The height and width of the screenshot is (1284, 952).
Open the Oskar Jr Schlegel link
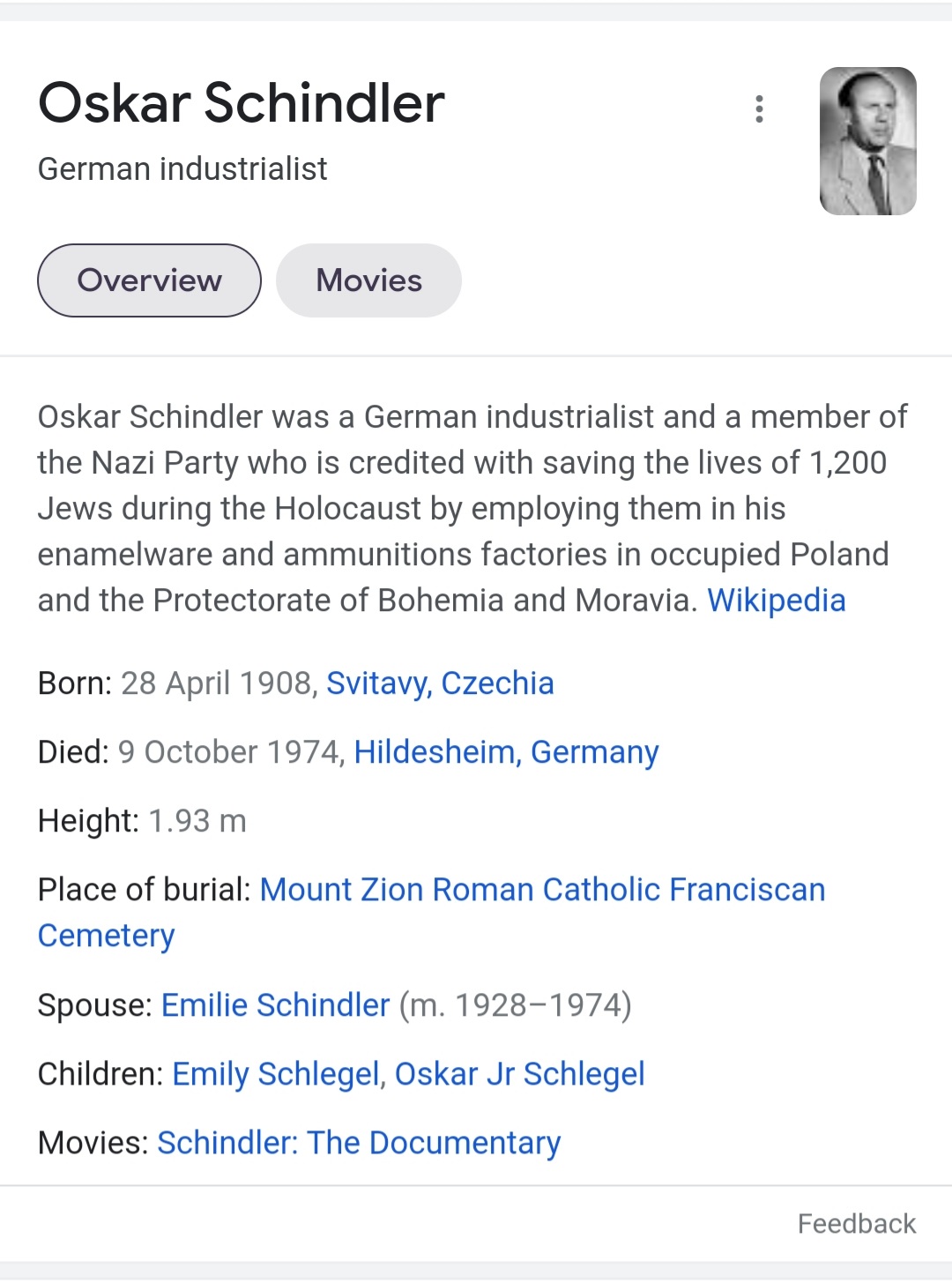pos(519,1074)
